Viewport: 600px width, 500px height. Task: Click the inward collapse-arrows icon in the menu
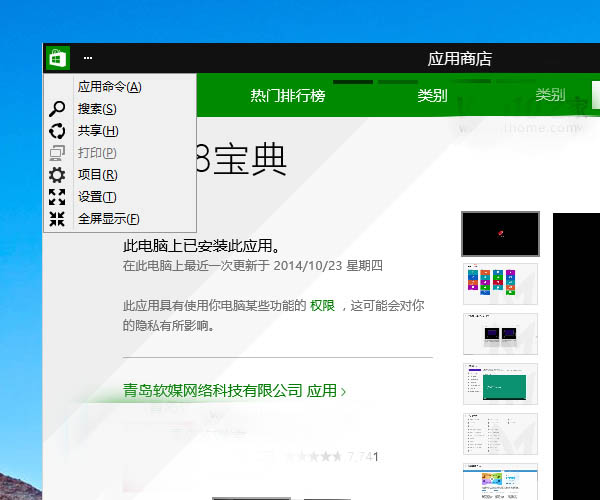(x=57, y=219)
